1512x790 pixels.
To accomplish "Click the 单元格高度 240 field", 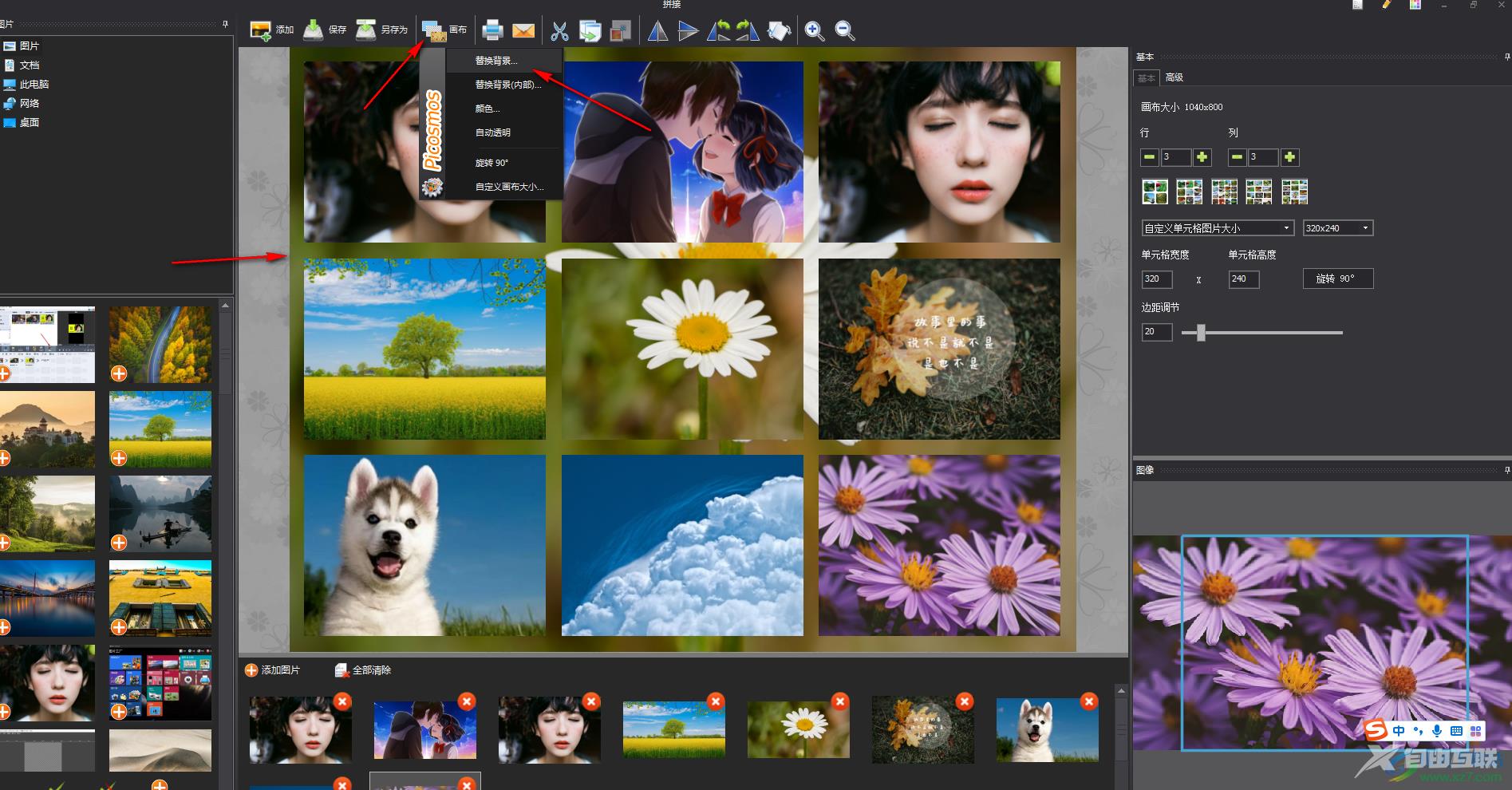I will pos(1244,279).
